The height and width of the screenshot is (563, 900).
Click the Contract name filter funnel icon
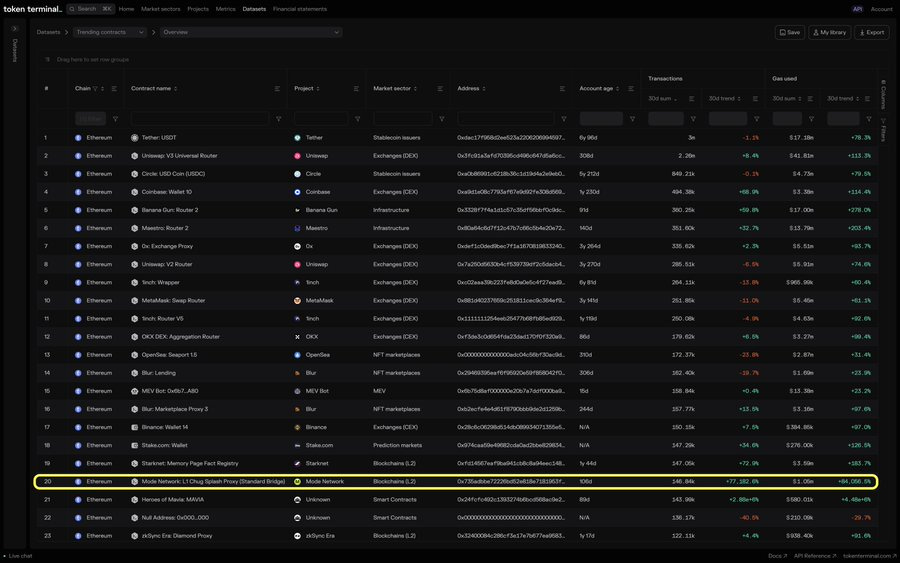pos(278,119)
